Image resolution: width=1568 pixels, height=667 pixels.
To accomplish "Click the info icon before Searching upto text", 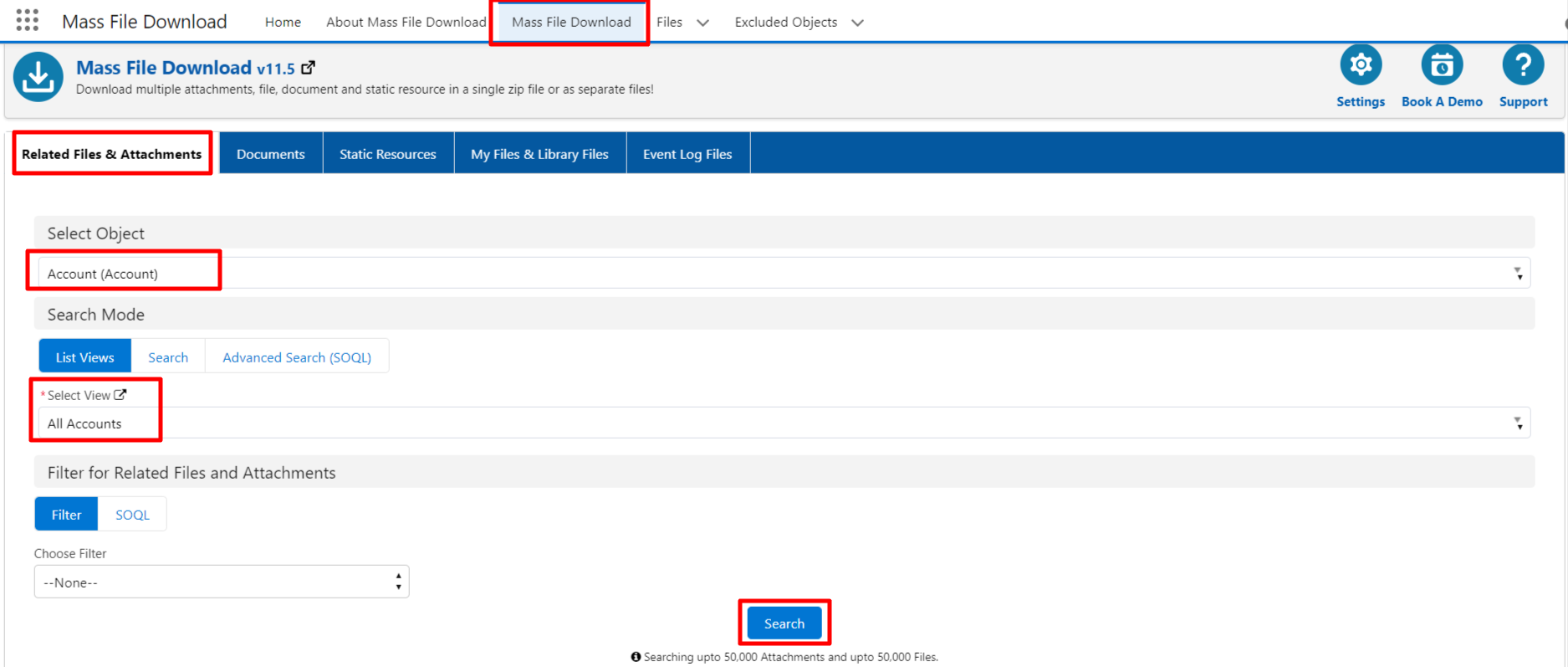I will (x=636, y=657).
